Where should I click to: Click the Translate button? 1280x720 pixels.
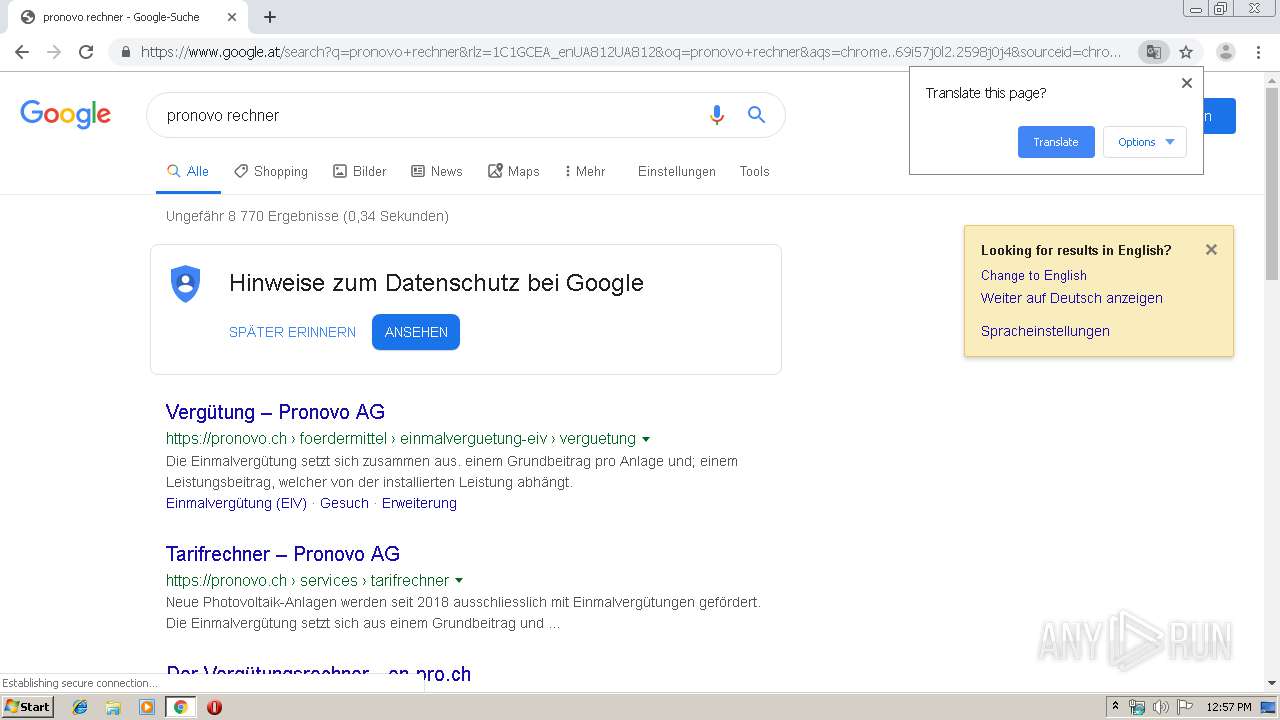pyautogui.click(x=1056, y=142)
